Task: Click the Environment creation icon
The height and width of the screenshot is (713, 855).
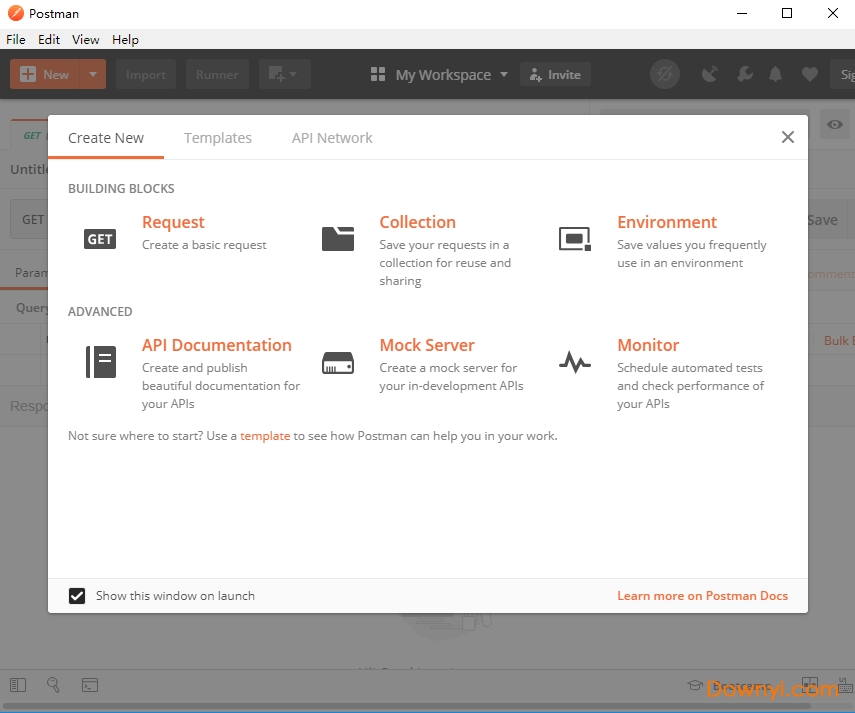Action: pyautogui.click(x=575, y=239)
